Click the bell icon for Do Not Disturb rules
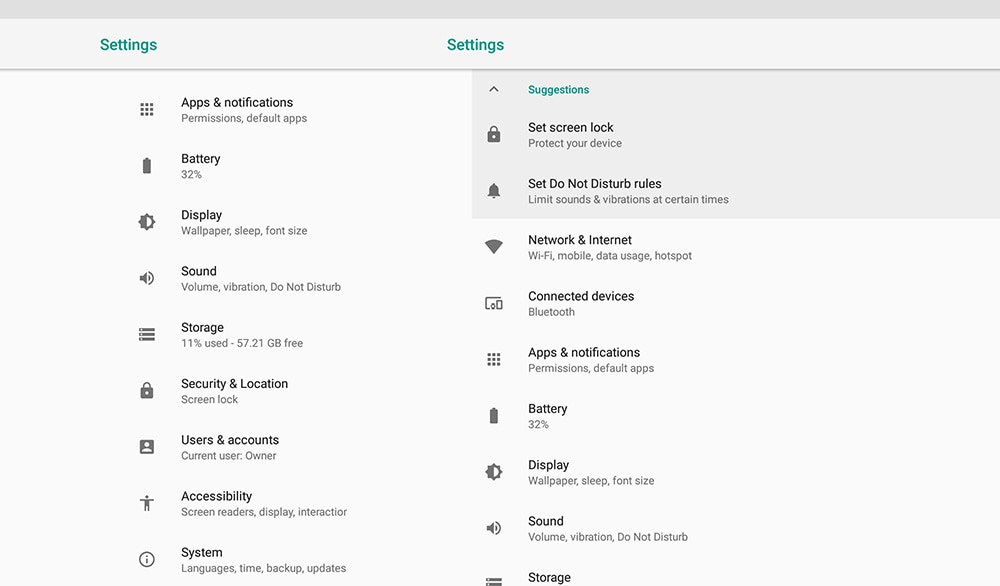Viewport: 1000px width, 586px height. pos(493,191)
